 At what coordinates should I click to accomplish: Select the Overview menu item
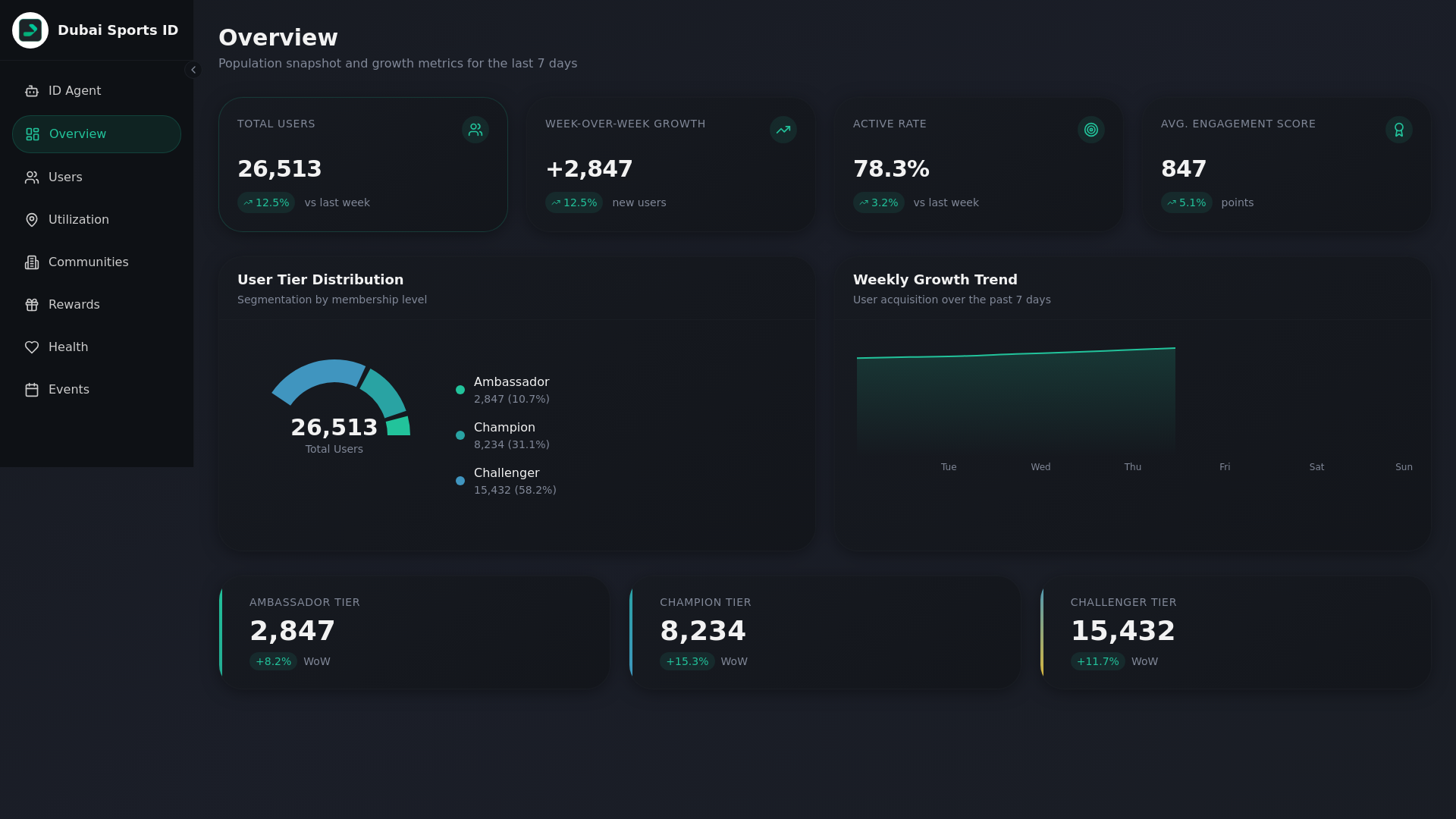click(x=96, y=134)
